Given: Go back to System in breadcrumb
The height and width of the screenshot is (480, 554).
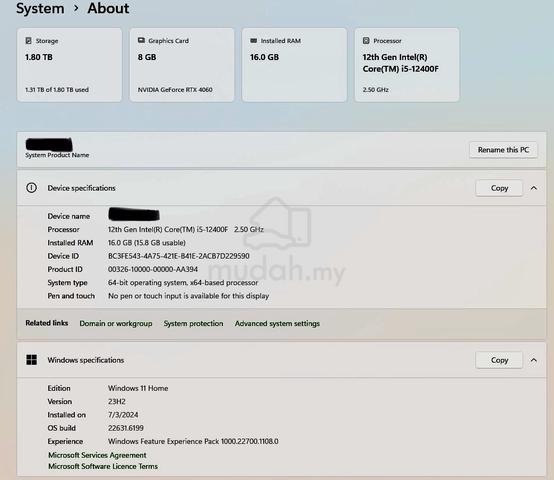Looking at the screenshot, I should pos(40,8).
